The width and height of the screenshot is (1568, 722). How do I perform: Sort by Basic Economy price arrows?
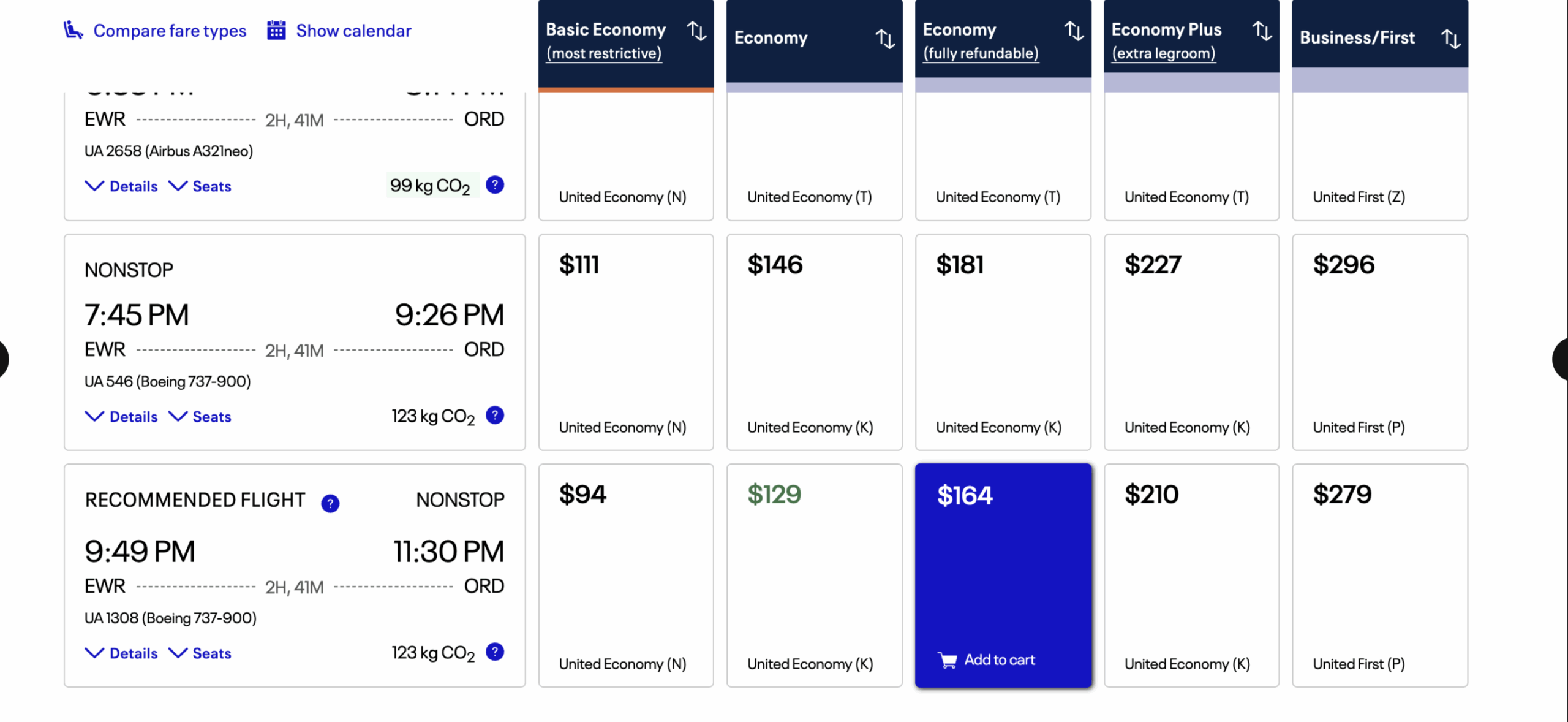[x=696, y=31]
